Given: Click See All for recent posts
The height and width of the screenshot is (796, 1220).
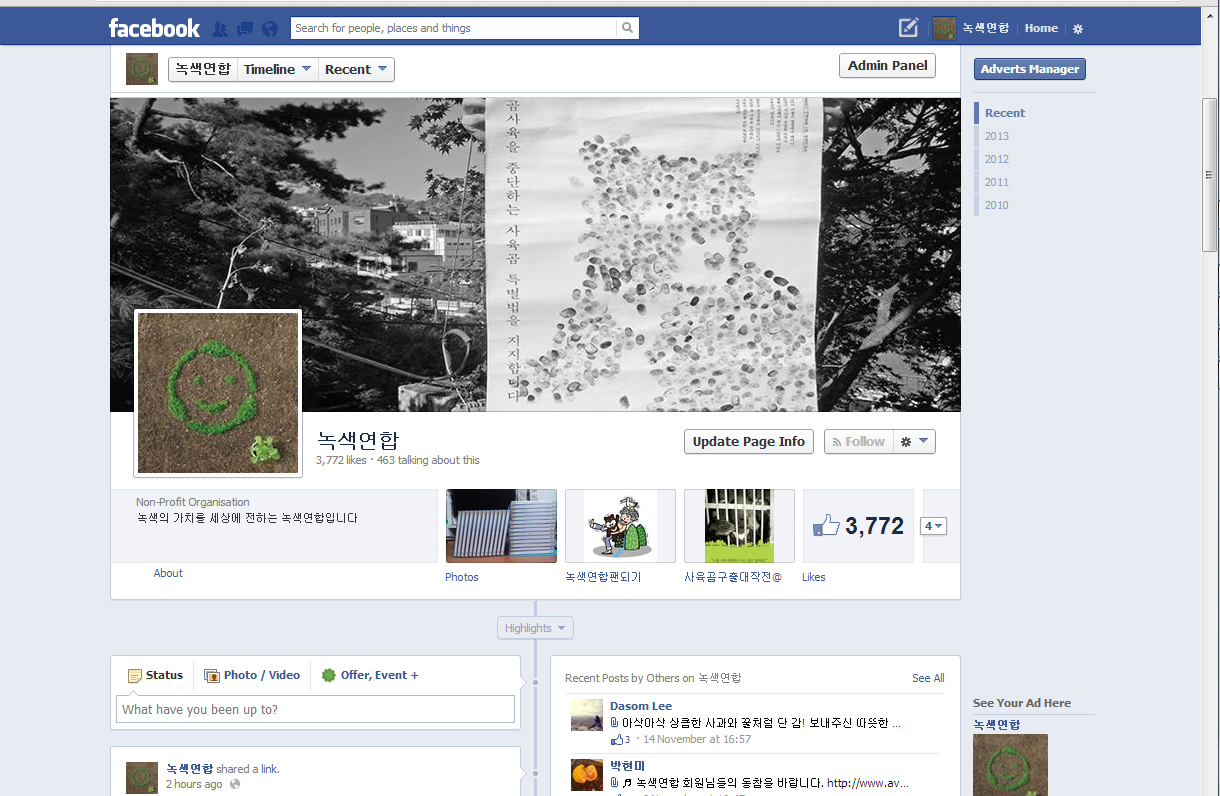Looking at the screenshot, I should pos(928,678).
